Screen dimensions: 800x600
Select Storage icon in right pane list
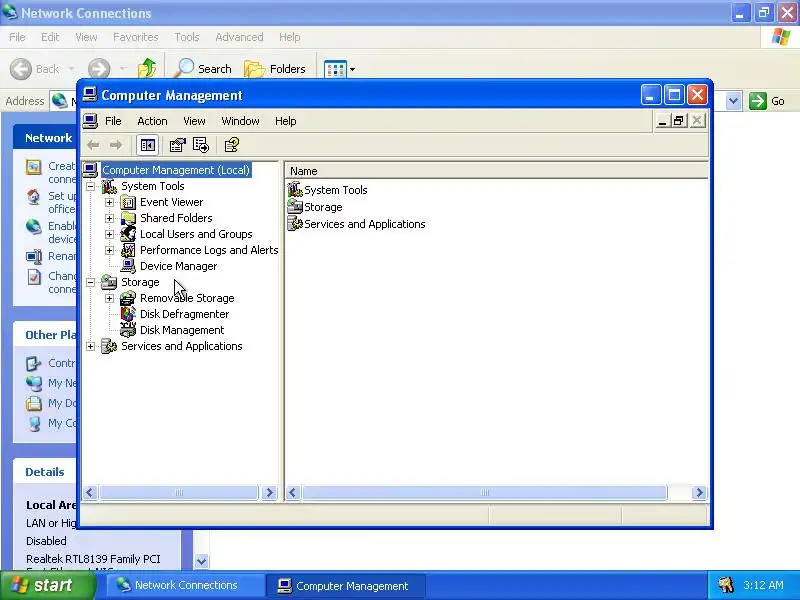295,207
